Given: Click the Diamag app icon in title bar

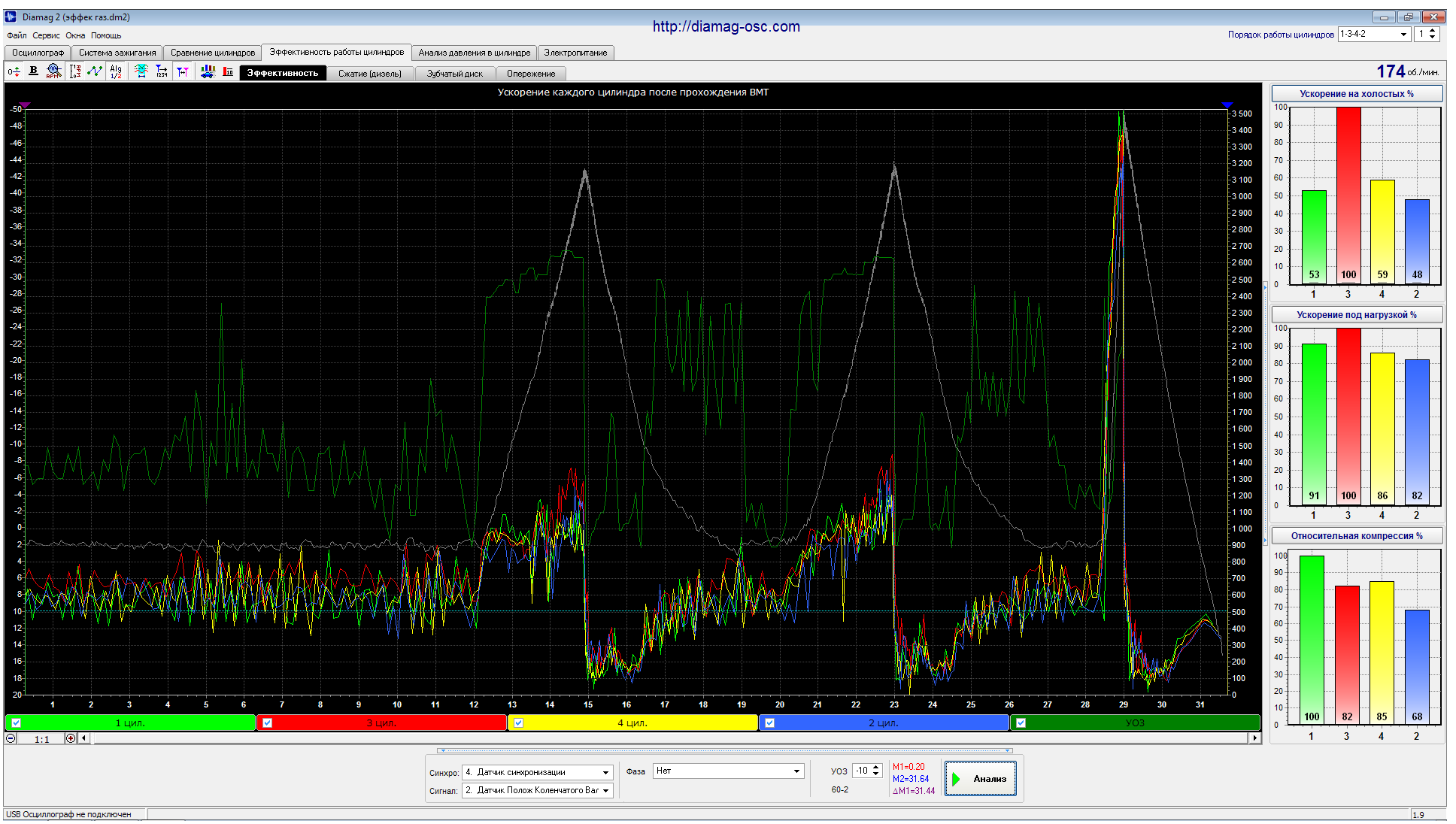Looking at the screenshot, I should (x=11, y=17).
